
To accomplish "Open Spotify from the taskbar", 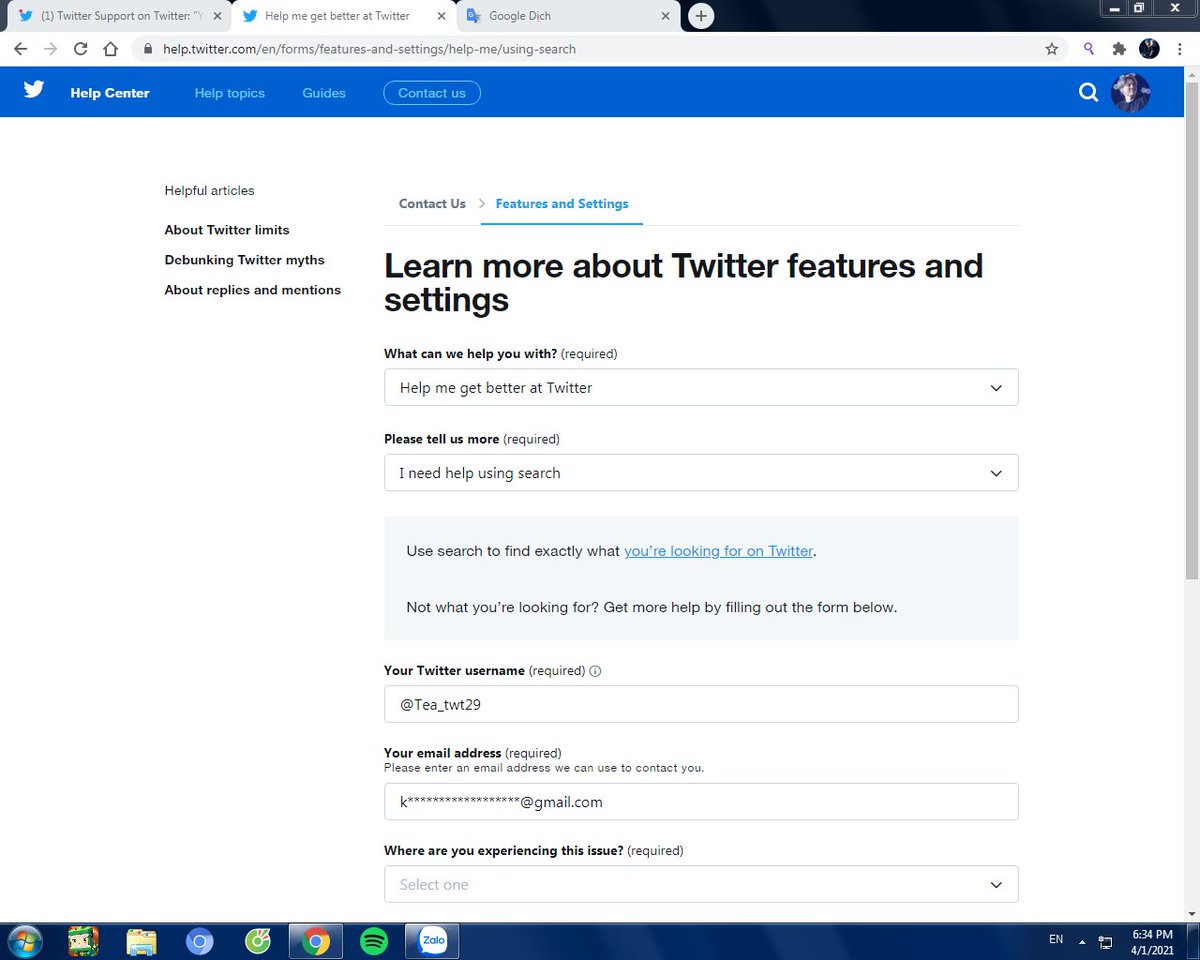I will tap(374, 941).
